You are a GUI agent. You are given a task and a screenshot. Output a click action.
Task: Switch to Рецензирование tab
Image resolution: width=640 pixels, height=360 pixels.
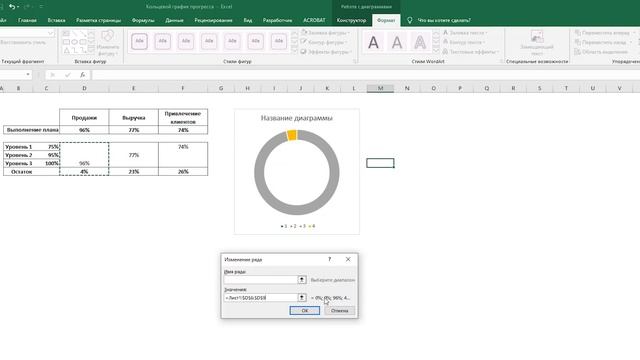pos(213,20)
